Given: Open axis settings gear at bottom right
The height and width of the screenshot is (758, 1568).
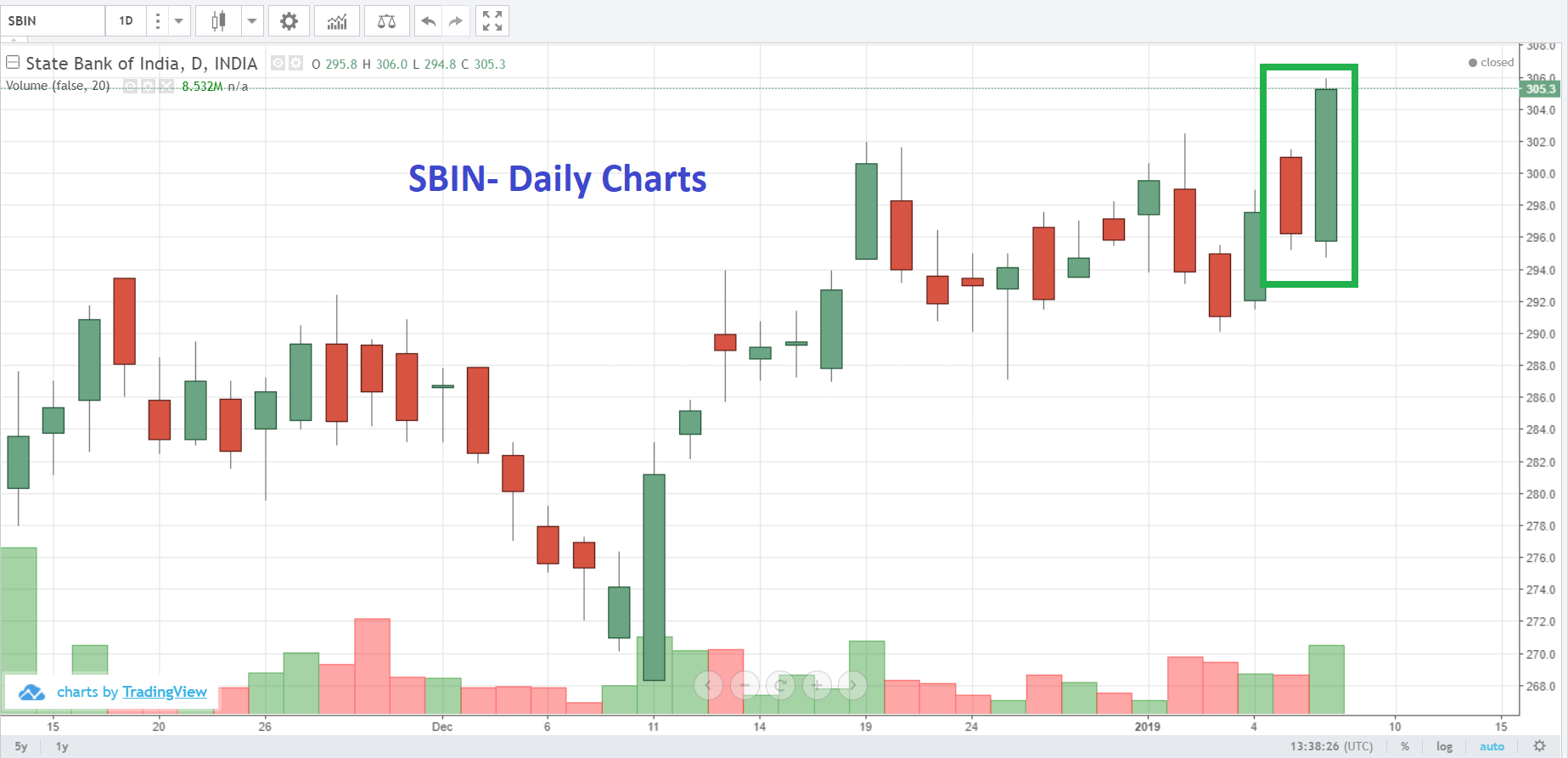Looking at the screenshot, I should 1539,746.
